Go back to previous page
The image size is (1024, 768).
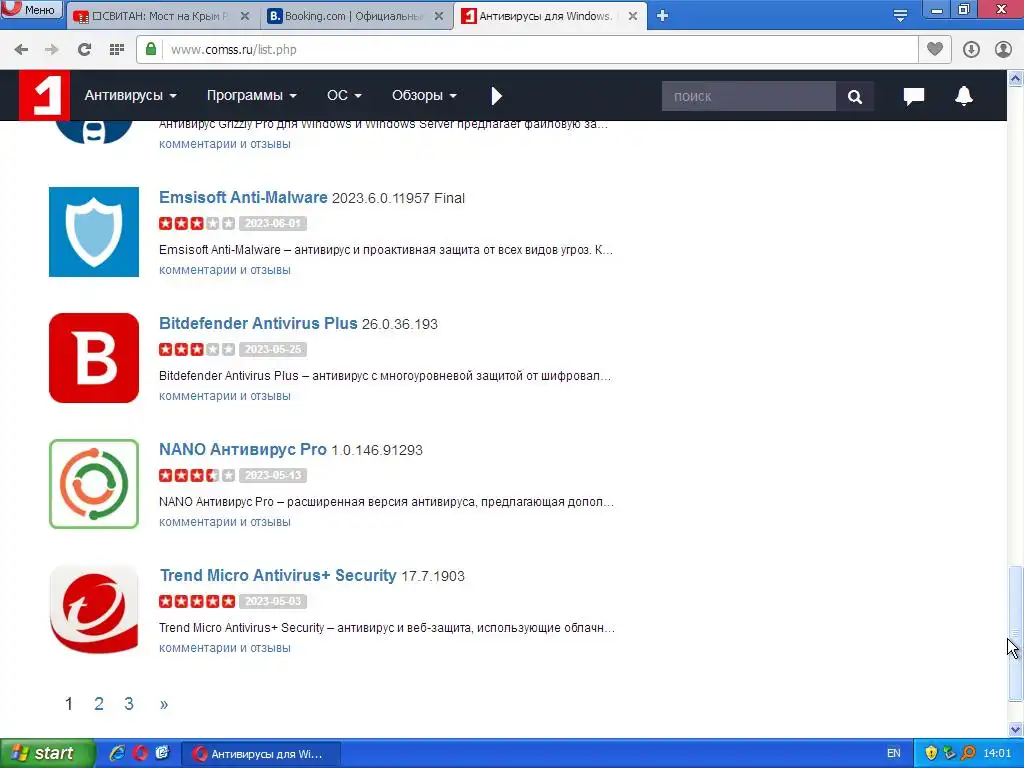(x=21, y=50)
